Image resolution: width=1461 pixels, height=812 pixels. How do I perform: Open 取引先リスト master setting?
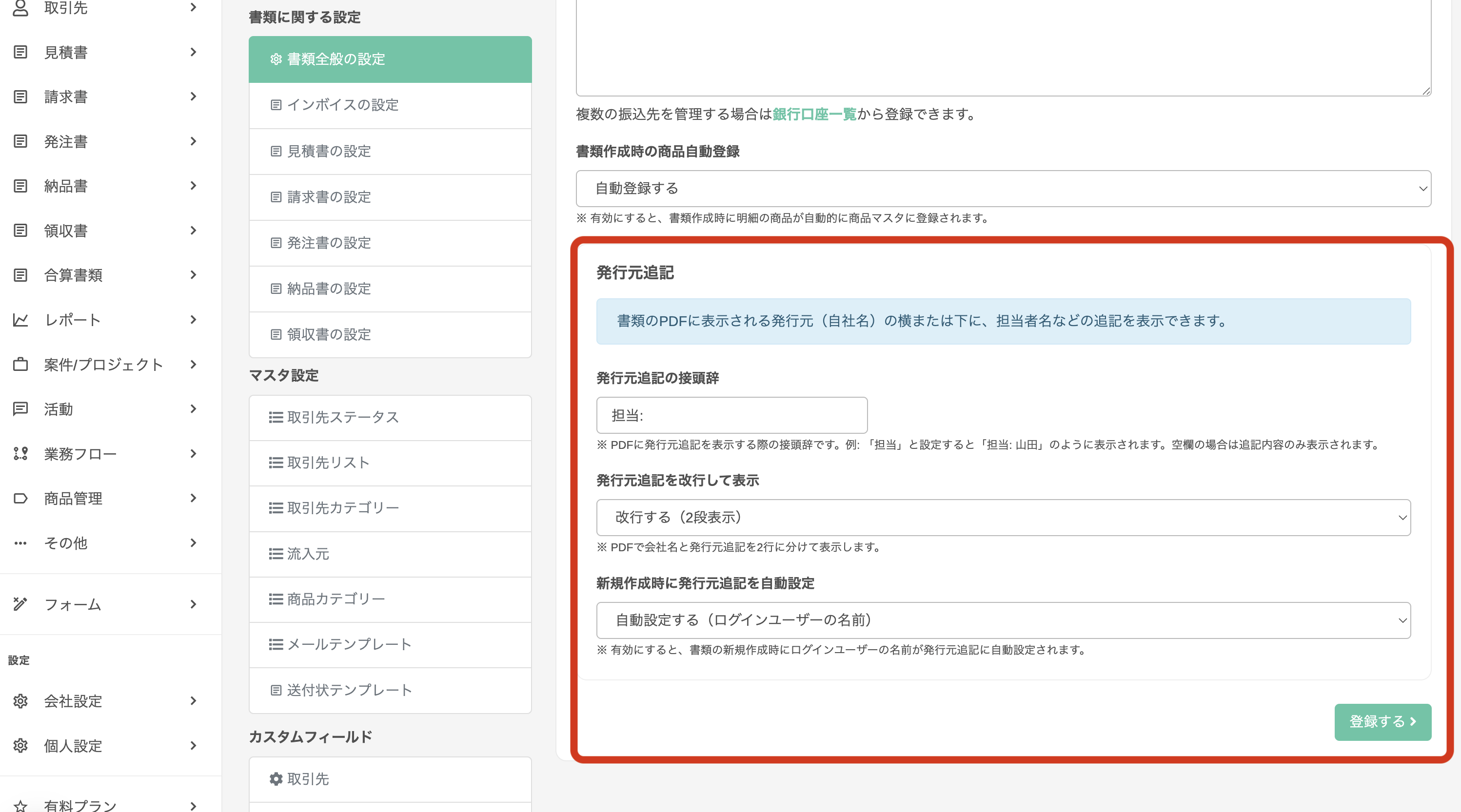point(390,463)
